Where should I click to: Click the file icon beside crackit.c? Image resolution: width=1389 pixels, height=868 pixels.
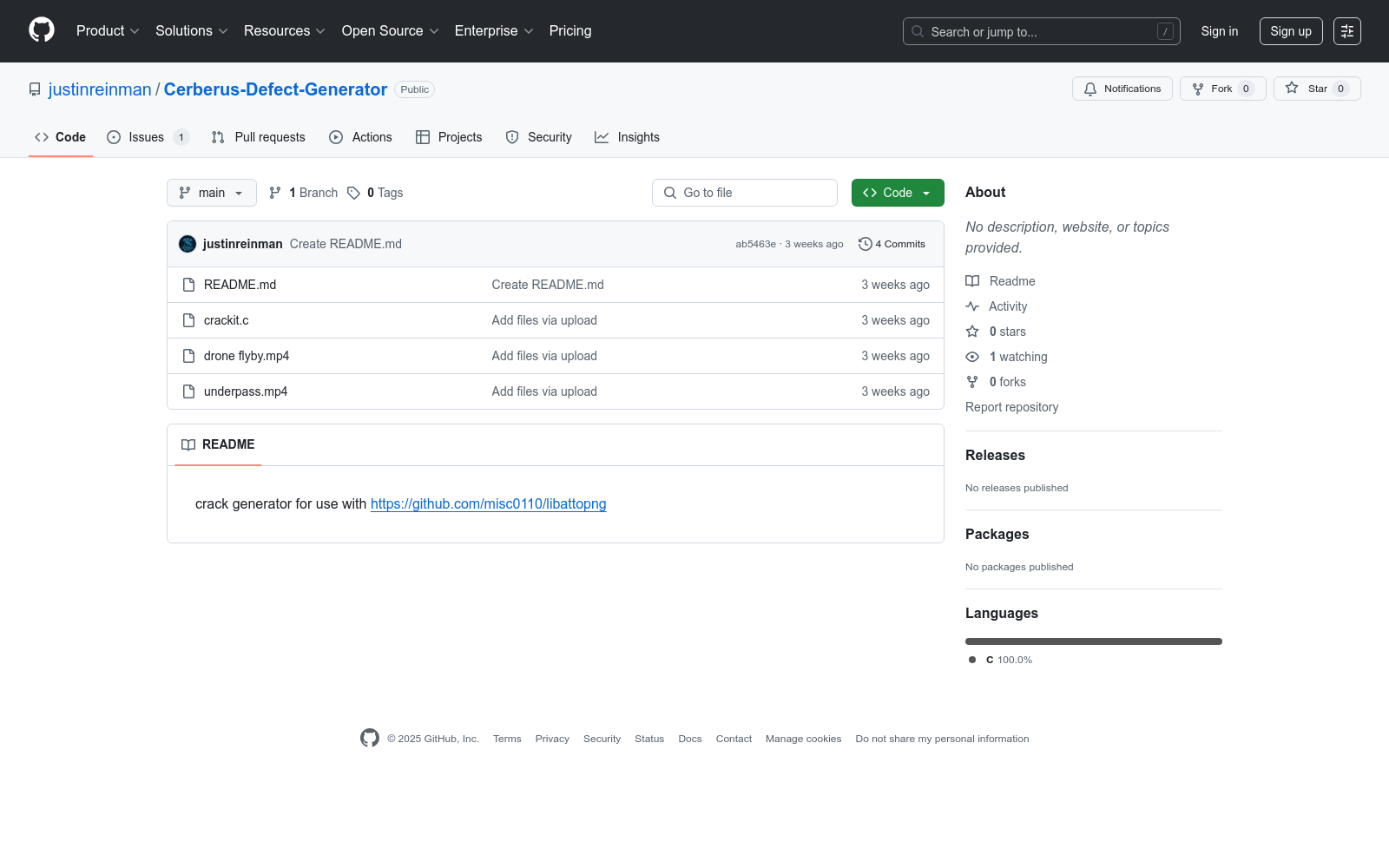[188, 320]
